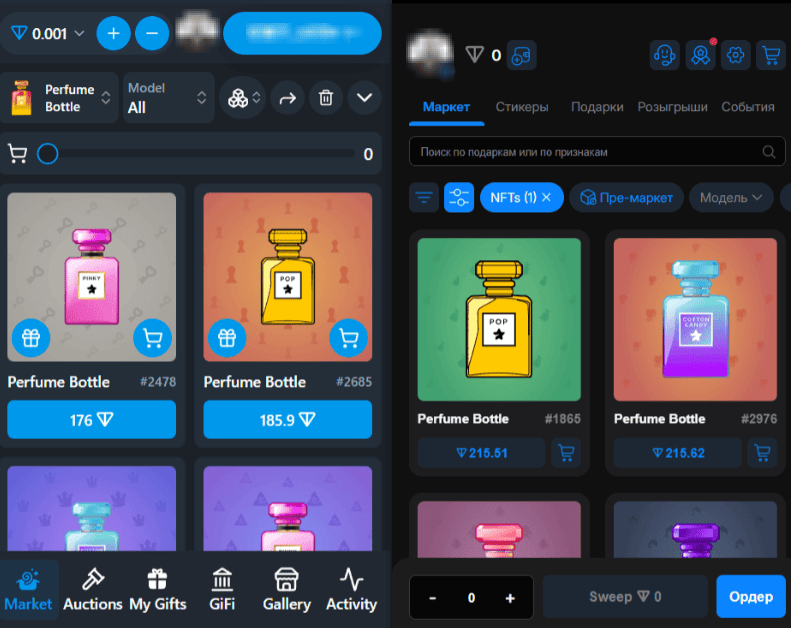Click the cart quantity slider handle
Image resolution: width=791 pixels, height=628 pixels.
[x=48, y=154]
